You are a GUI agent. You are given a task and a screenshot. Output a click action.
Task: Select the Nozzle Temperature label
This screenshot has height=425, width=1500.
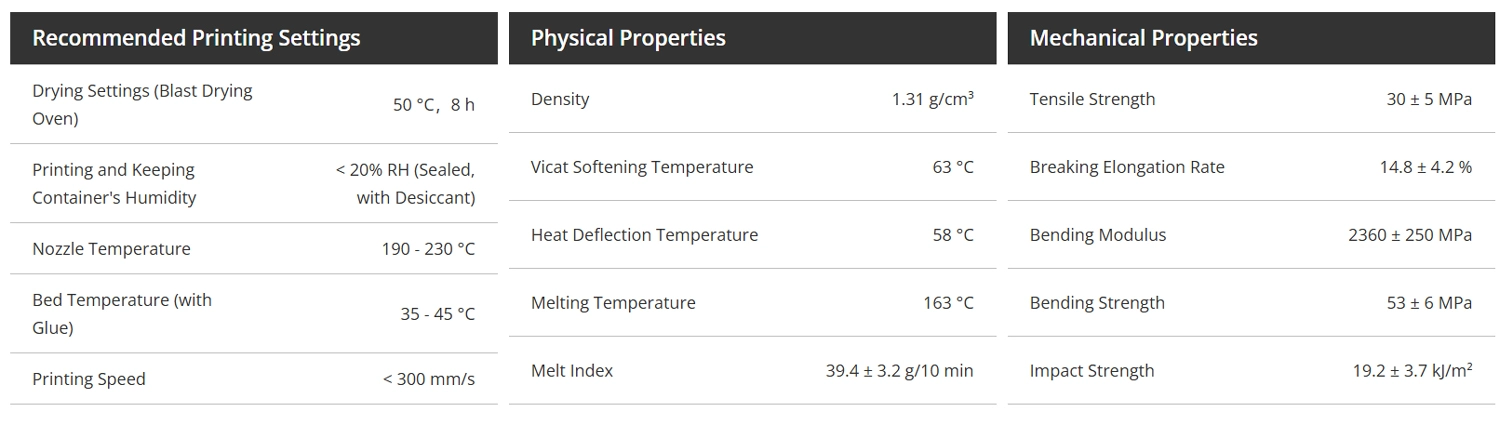coord(111,249)
